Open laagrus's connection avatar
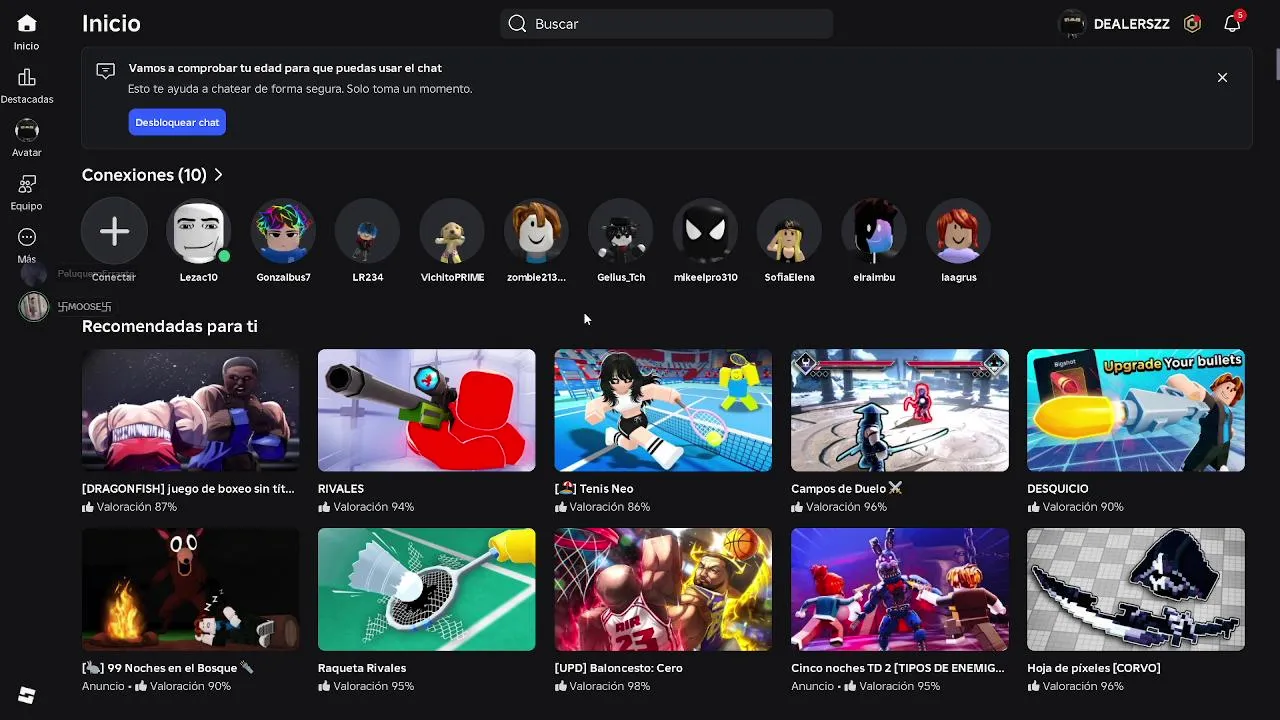 point(958,232)
